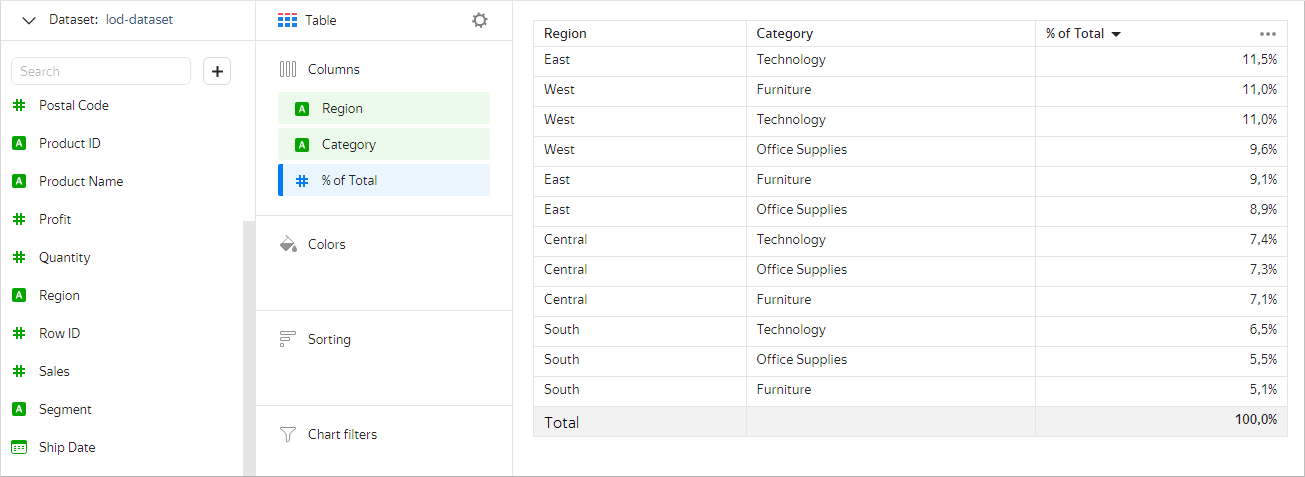Click Furniture in the East 9,1% row
1305x477 pixels.
[784, 179]
